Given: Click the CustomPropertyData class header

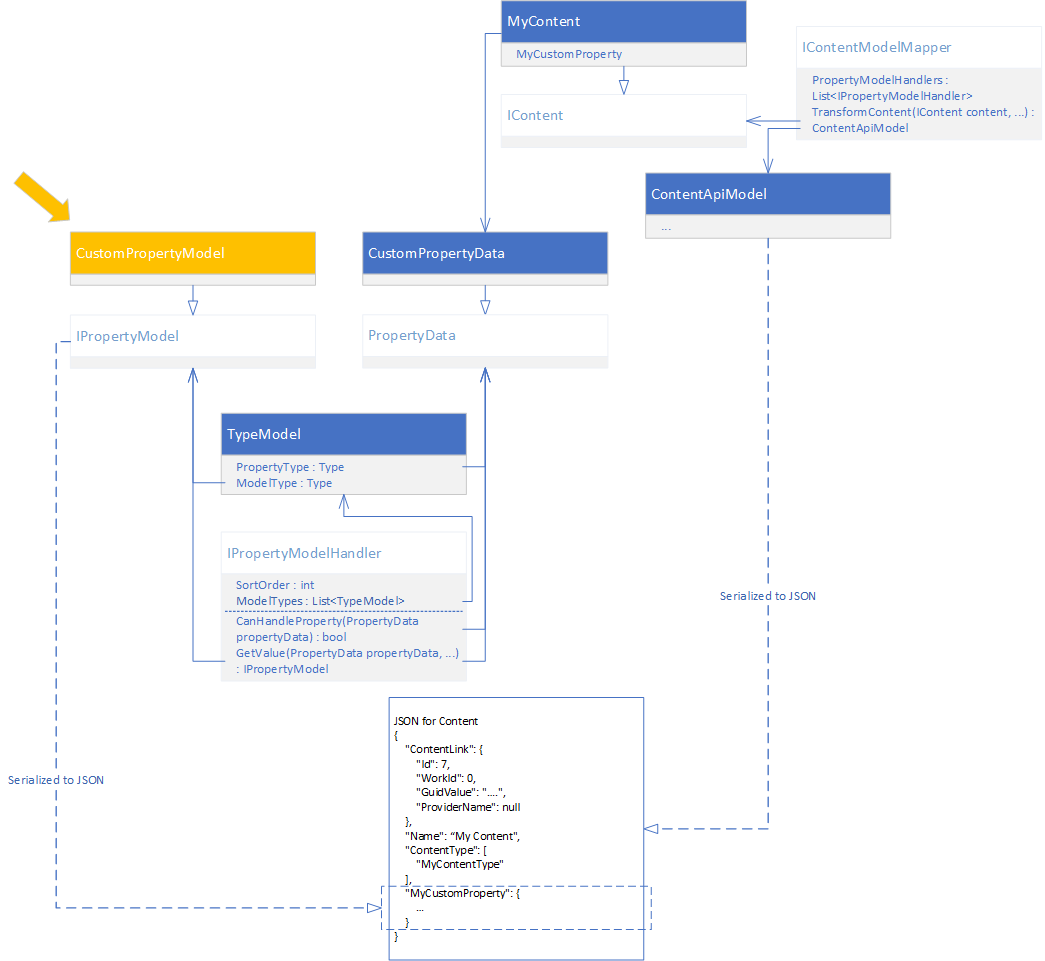Looking at the screenshot, I should pos(484,253).
